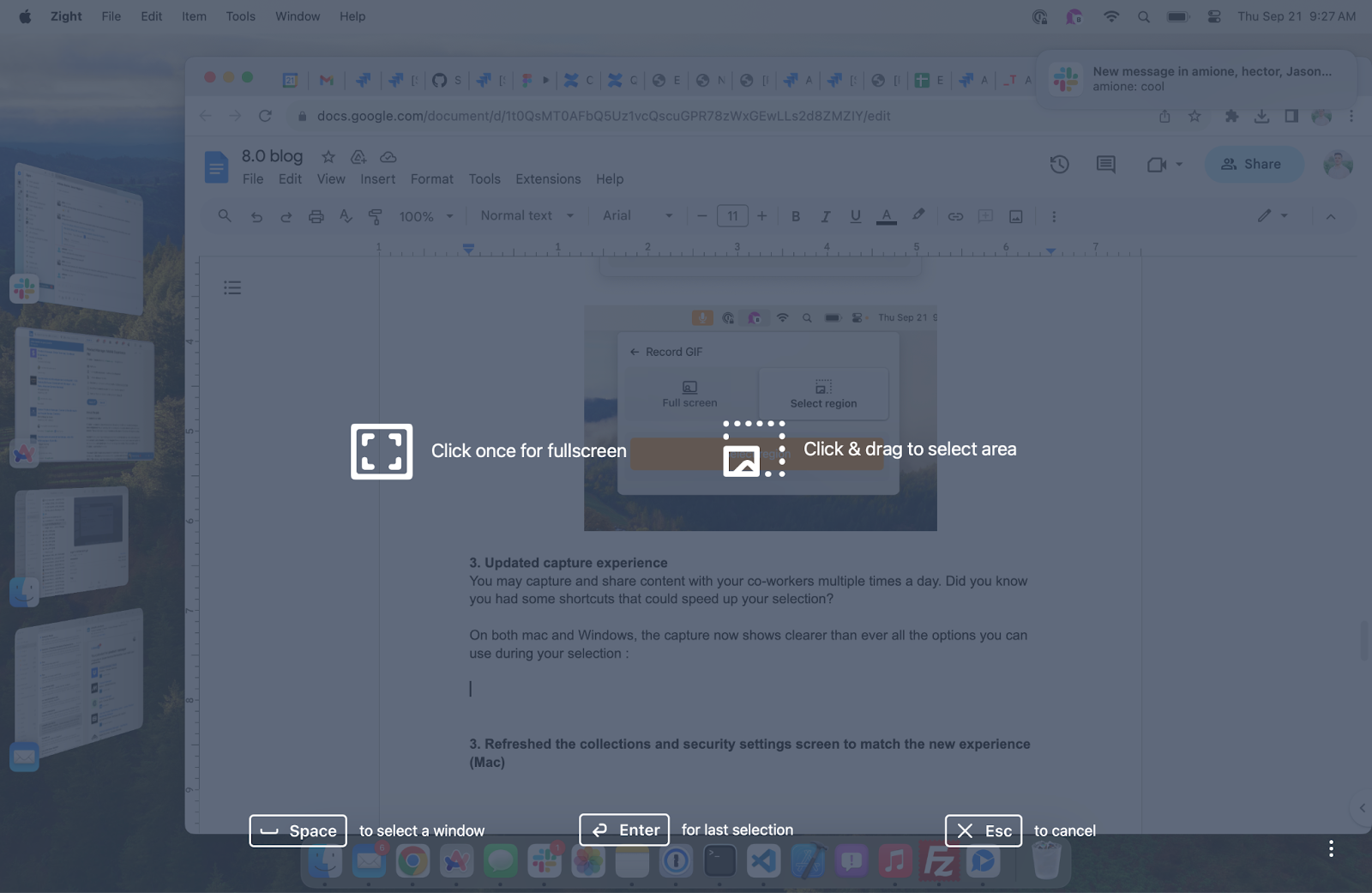Viewport: 1372px width, 893px height.
Task: Open version history clock icon
Action: tap(1060, 164)
